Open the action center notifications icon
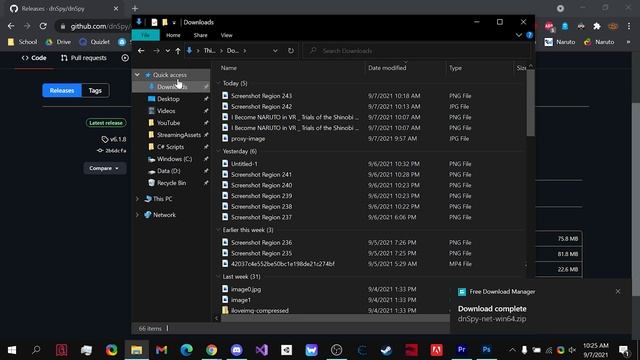 coord(623,350)
